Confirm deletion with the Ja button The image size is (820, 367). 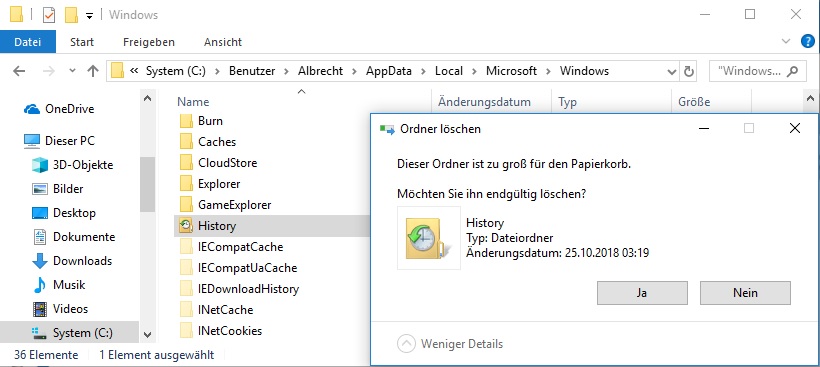pos(642,293)
